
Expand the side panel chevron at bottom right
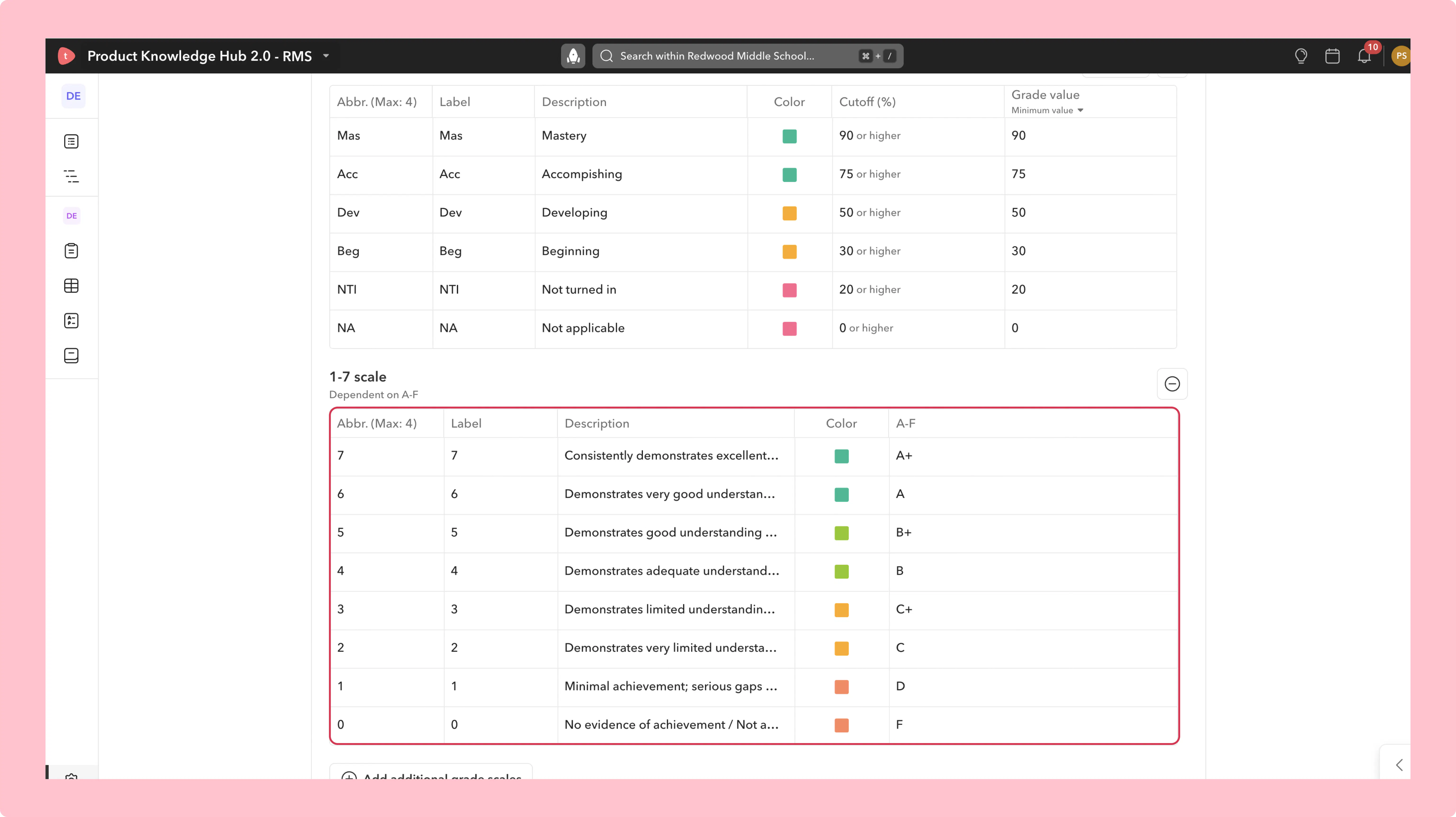tap(1399, 765)
